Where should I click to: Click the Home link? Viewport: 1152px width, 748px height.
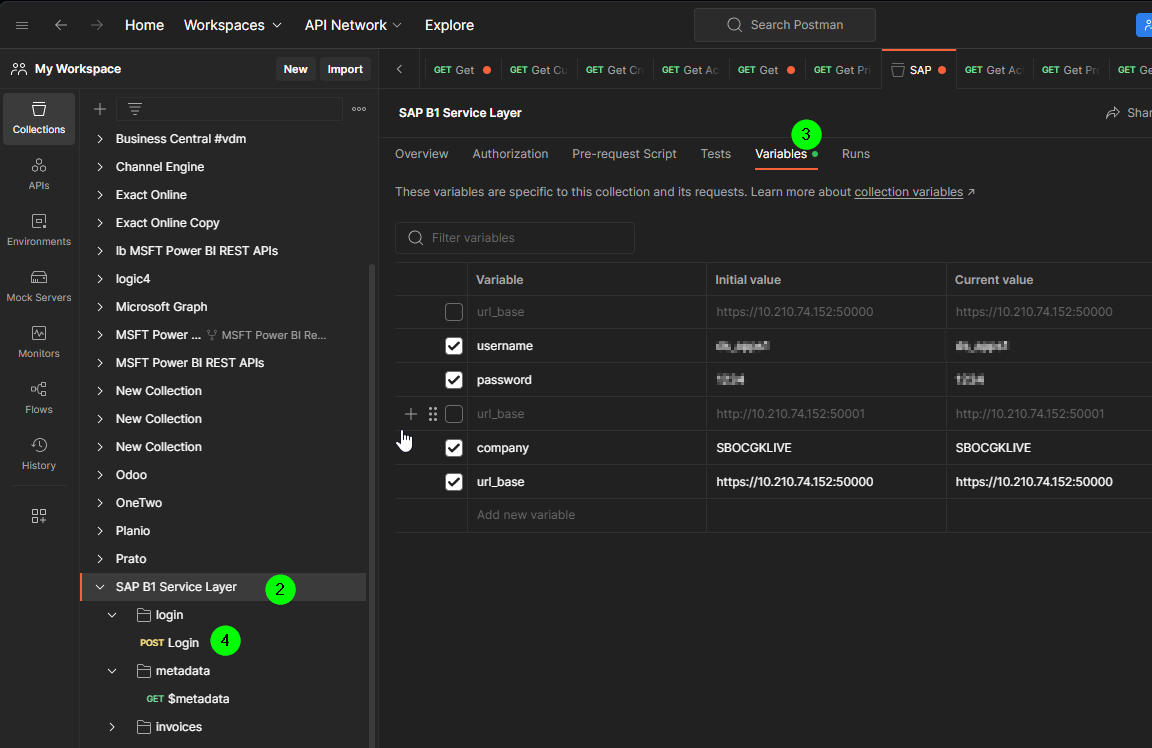point(144,25)
